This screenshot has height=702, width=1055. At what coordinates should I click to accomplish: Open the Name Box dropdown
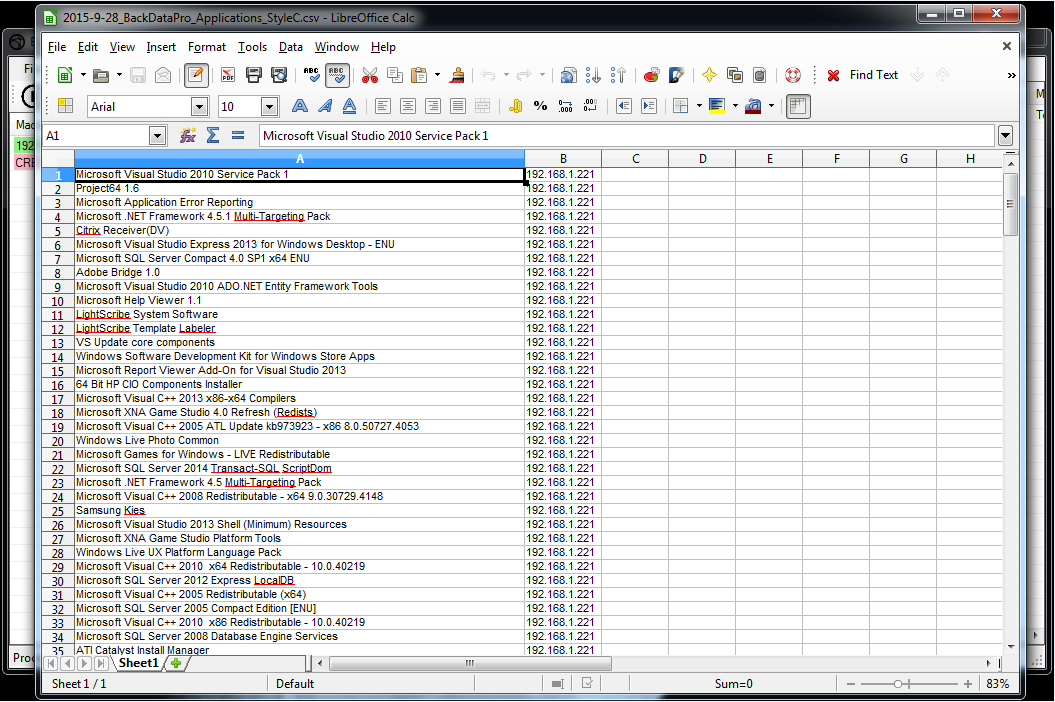coord(157,136)
